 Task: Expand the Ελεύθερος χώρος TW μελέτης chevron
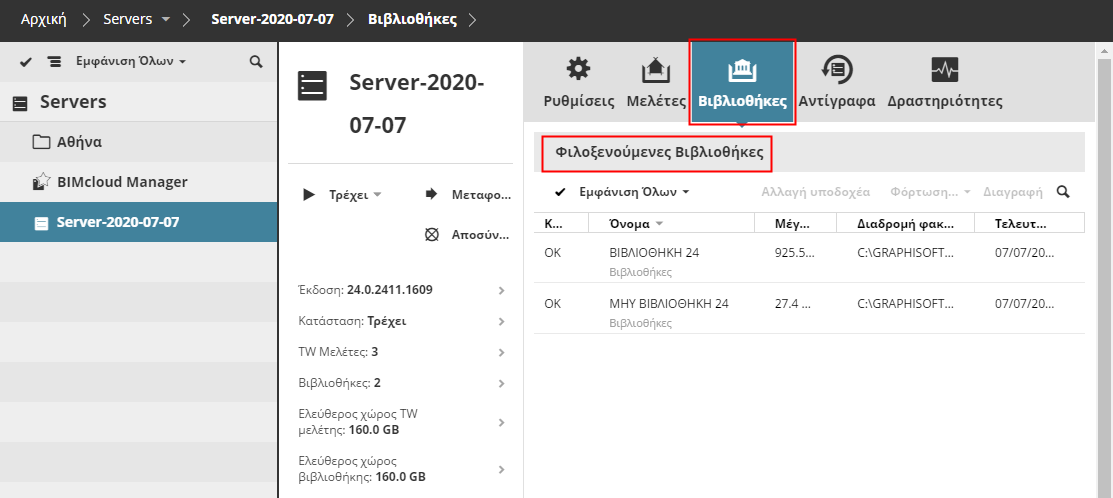pyautogui.click(x=502, y=423)
